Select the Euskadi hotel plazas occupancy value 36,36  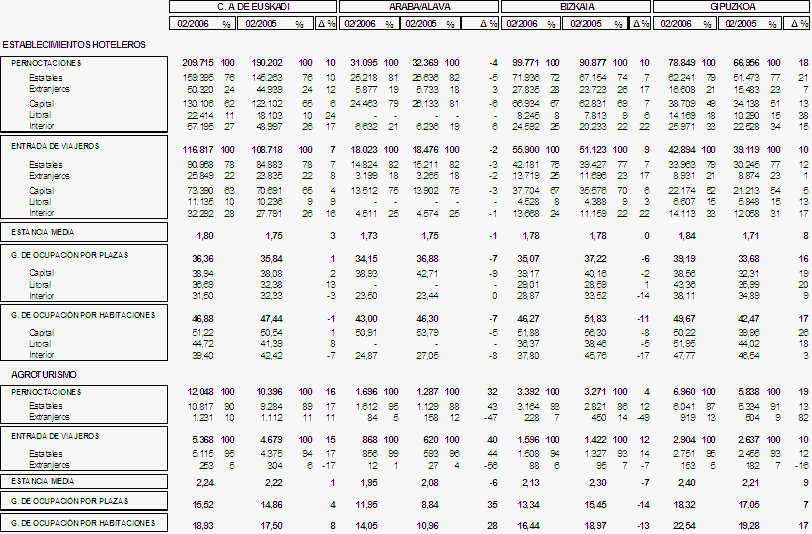pos(202,257)
